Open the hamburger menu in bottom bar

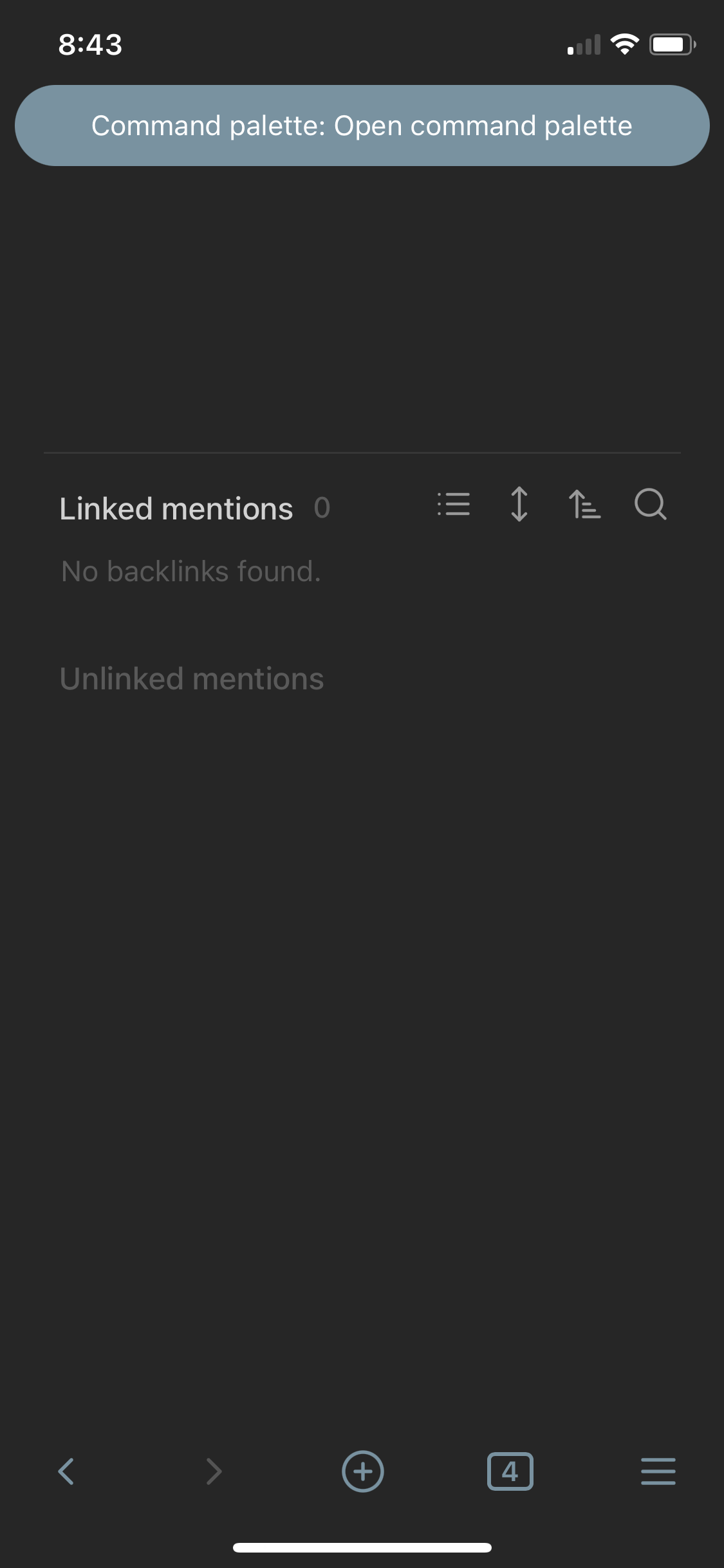pos(658,1471)
